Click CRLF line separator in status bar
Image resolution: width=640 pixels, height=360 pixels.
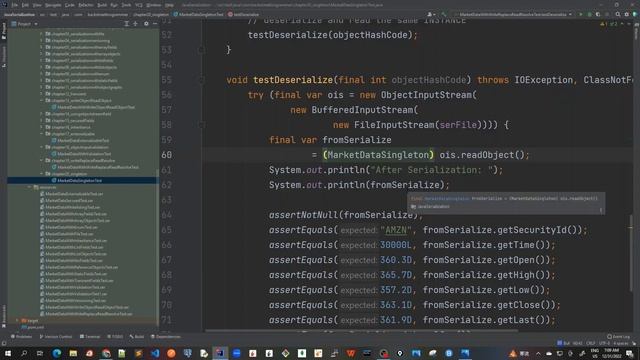[590, 343]
